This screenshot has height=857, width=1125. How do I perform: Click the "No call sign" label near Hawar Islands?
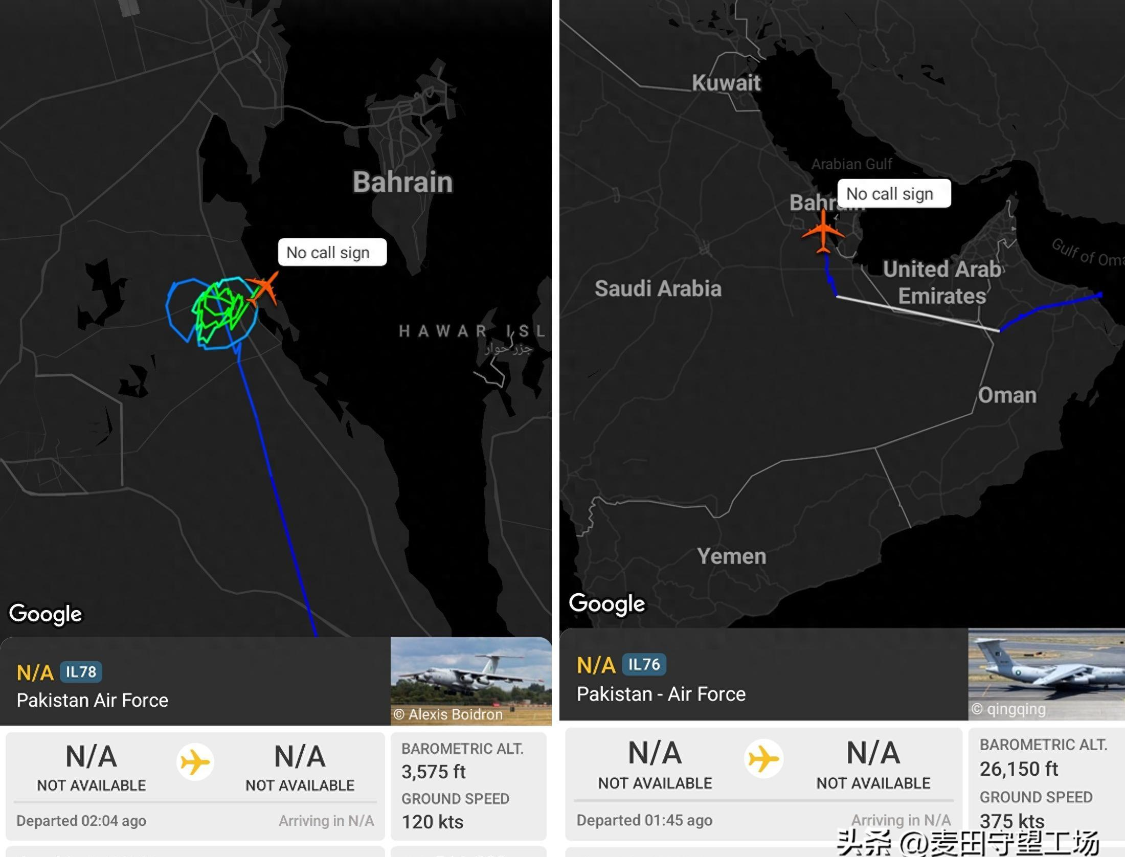(328, 253)
